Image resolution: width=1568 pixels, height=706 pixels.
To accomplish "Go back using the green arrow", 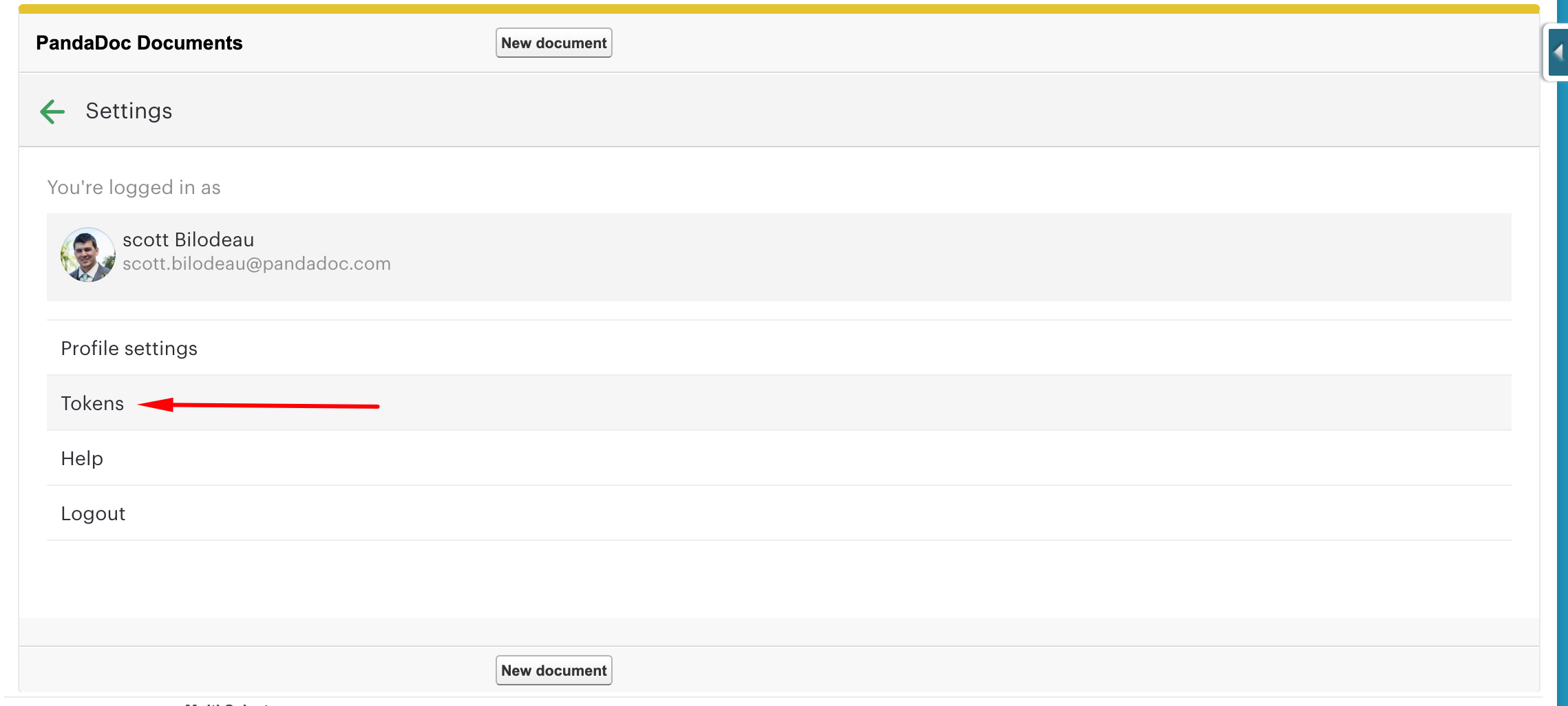I will coord(52,111).
